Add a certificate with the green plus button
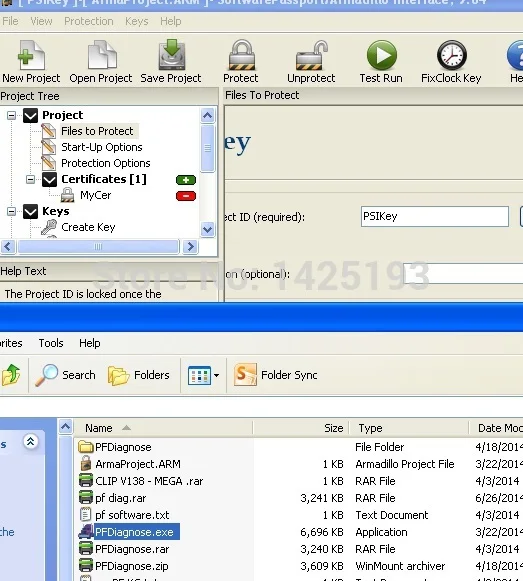This screenshot has height=581, width=523. point(186,180)
